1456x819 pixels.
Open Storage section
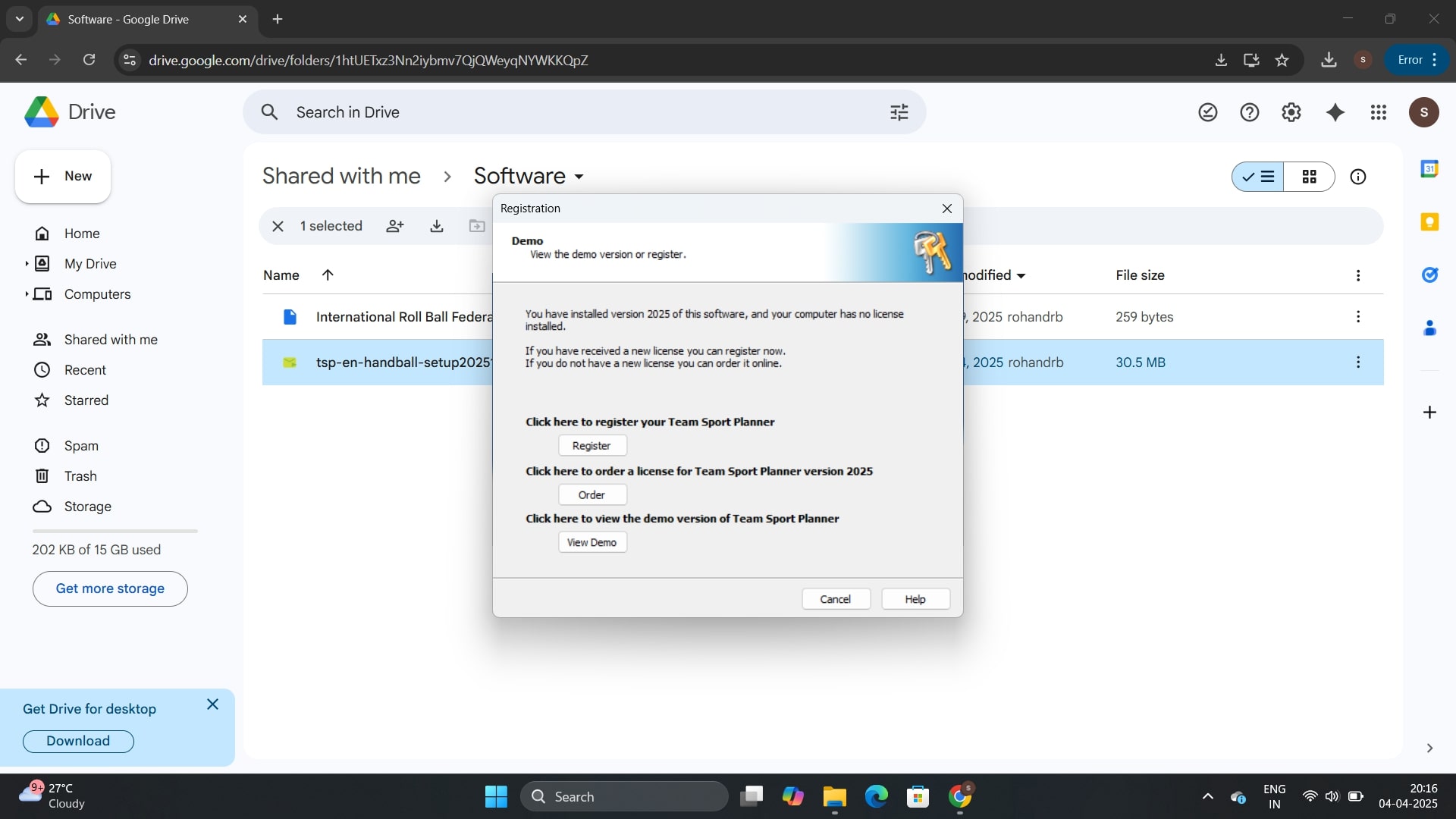[87, 507]
